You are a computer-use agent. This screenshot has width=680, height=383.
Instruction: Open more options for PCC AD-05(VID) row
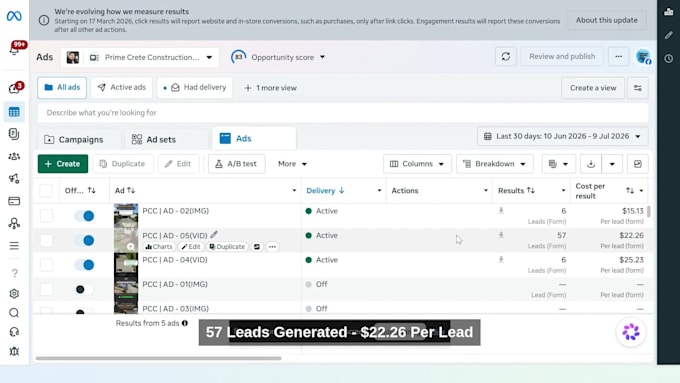coord(272,246)
